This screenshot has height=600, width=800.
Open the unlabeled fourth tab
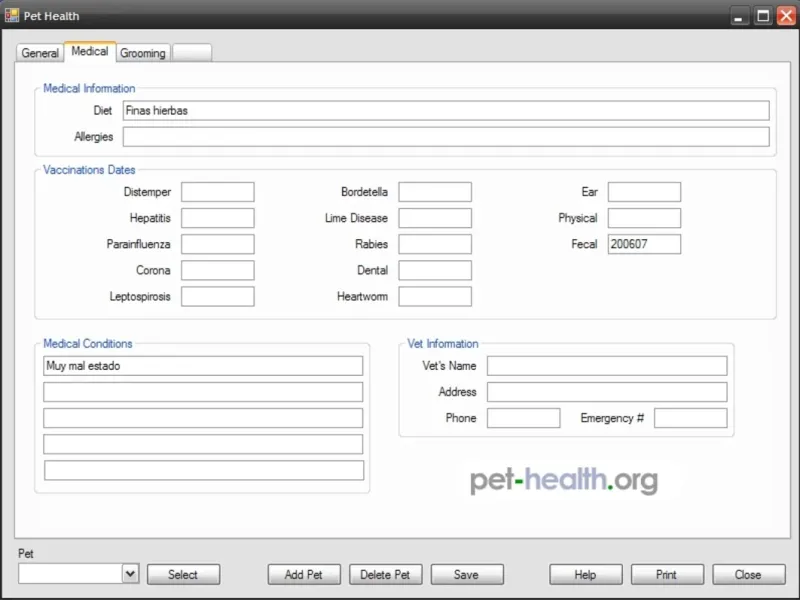pos(192,53)
